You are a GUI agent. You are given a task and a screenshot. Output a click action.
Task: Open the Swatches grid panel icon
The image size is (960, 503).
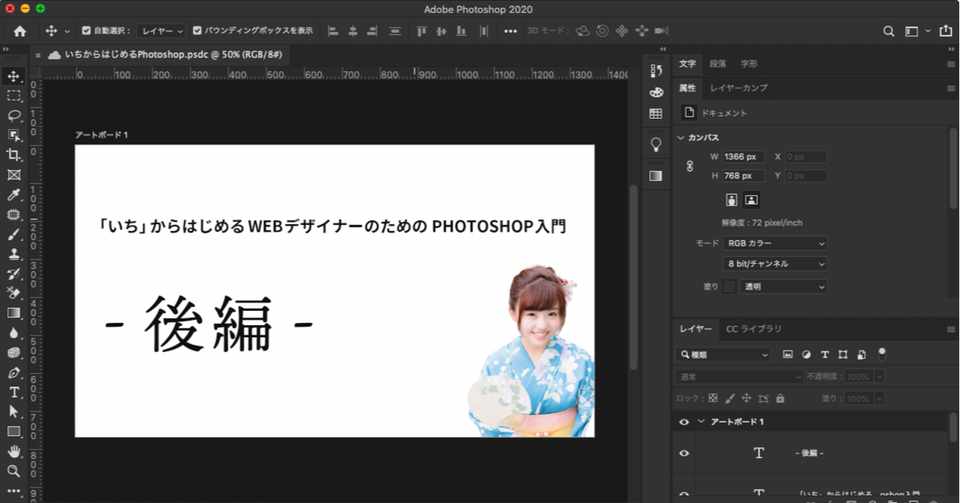[656, 114]
